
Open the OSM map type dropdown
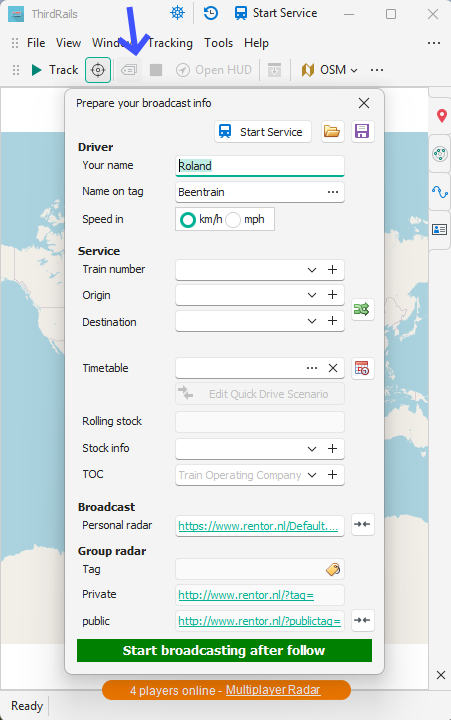click(x=329, y=70)
